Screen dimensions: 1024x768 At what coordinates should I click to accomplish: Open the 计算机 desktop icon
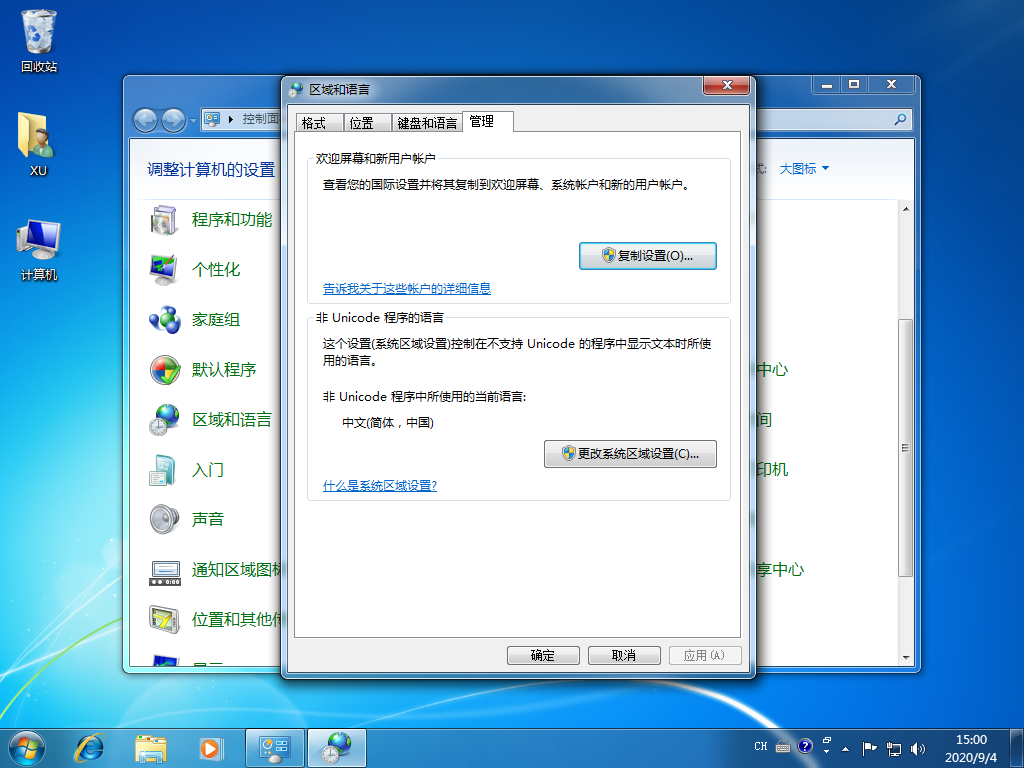pos(39,250)
